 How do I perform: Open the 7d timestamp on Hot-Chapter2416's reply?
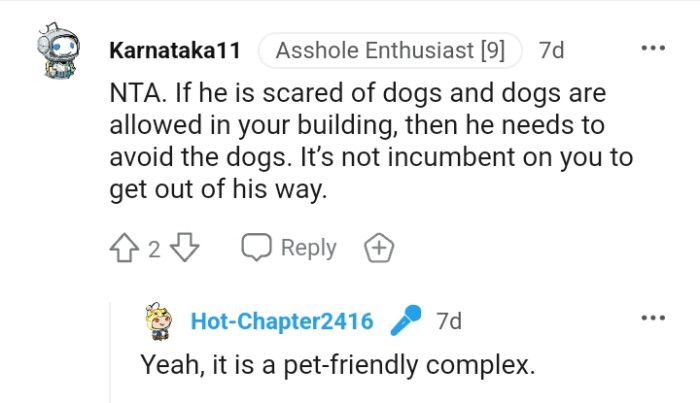pos(450,322)
